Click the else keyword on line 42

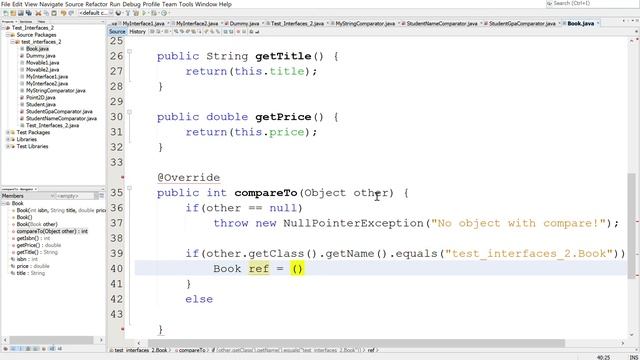pyautogui.click(x=199, y=299)
